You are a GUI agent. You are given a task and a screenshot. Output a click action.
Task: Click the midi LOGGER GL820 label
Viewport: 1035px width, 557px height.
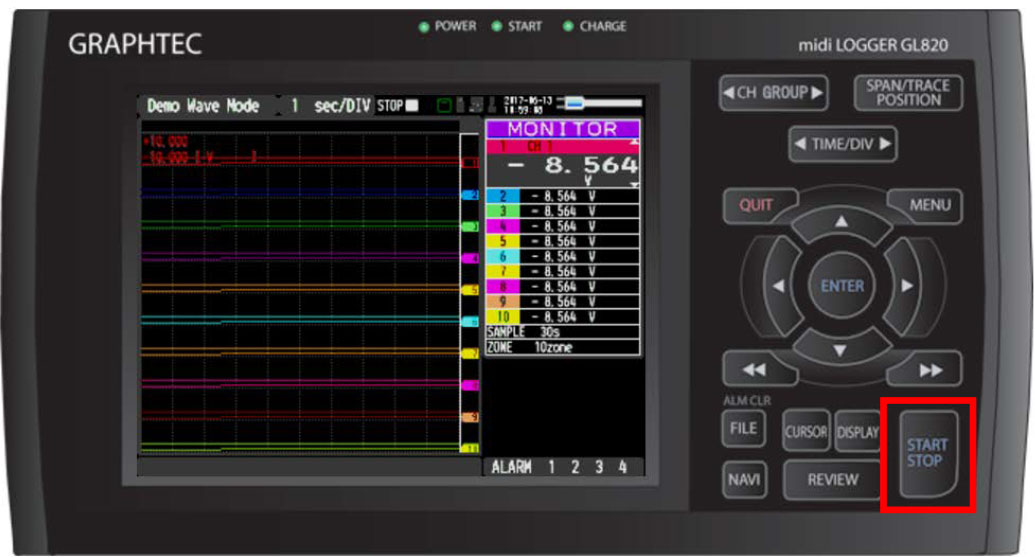(873, 46)
